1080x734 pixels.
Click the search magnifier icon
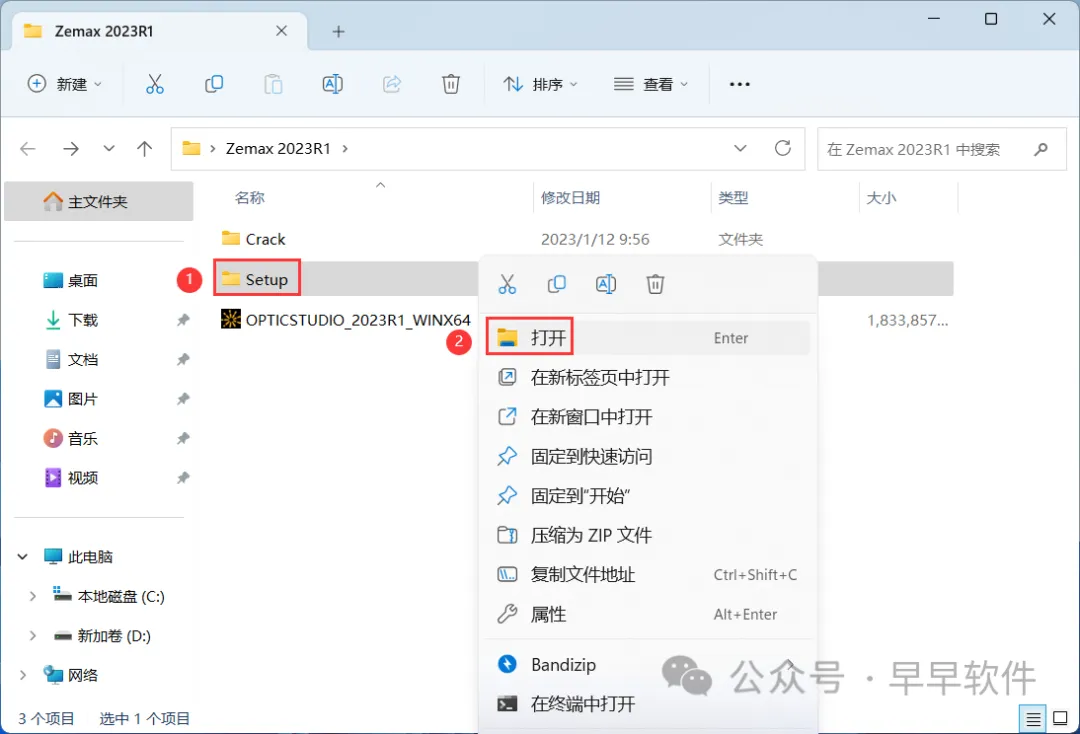(1041, 149)
